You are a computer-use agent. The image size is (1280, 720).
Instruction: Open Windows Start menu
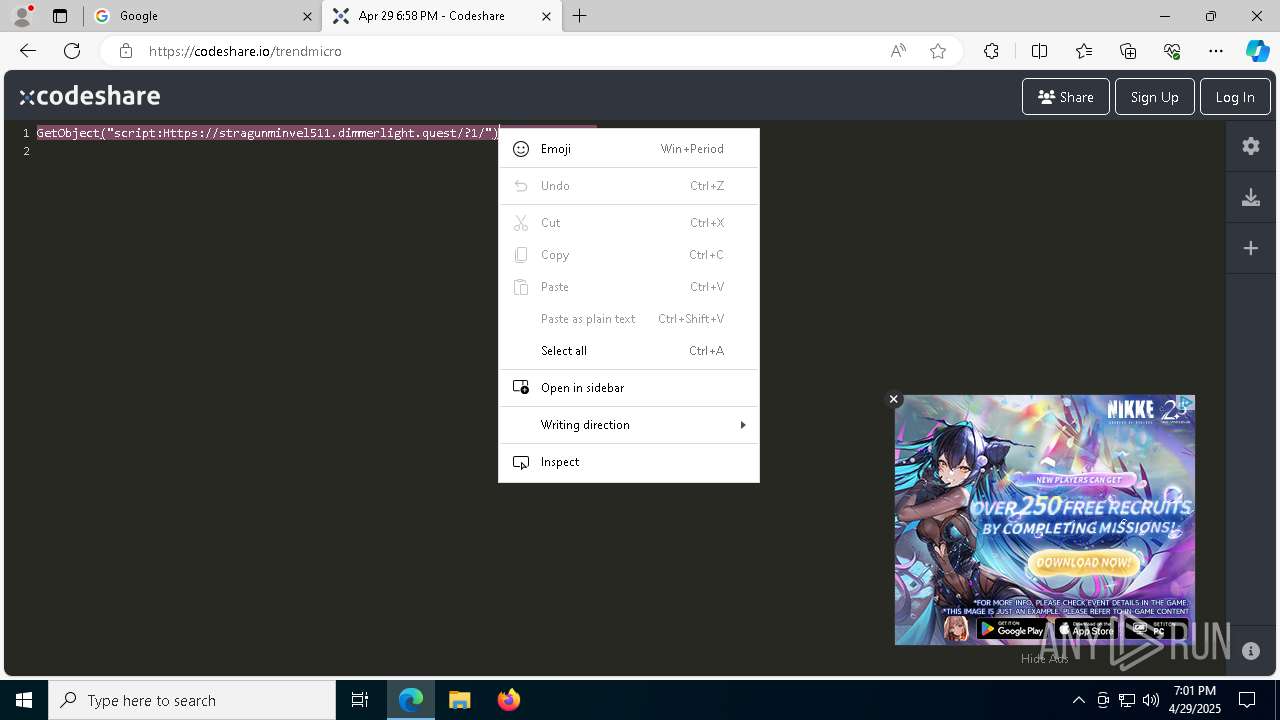[24, 700]
